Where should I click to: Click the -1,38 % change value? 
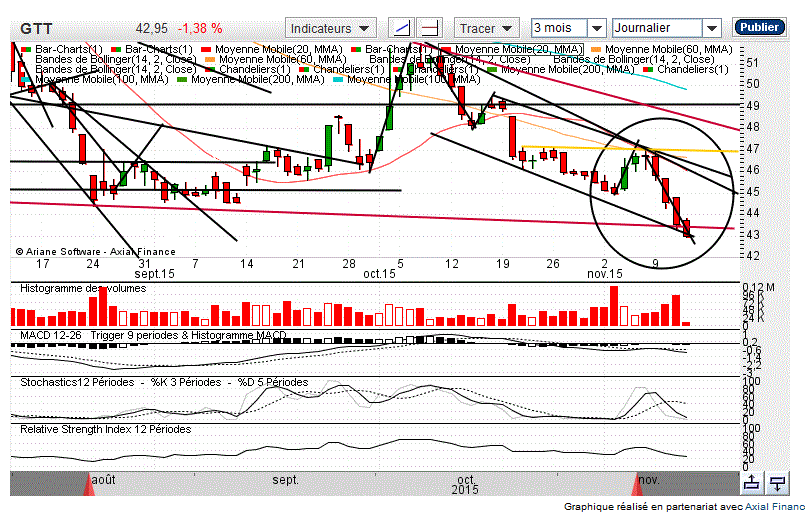[200, 29]
